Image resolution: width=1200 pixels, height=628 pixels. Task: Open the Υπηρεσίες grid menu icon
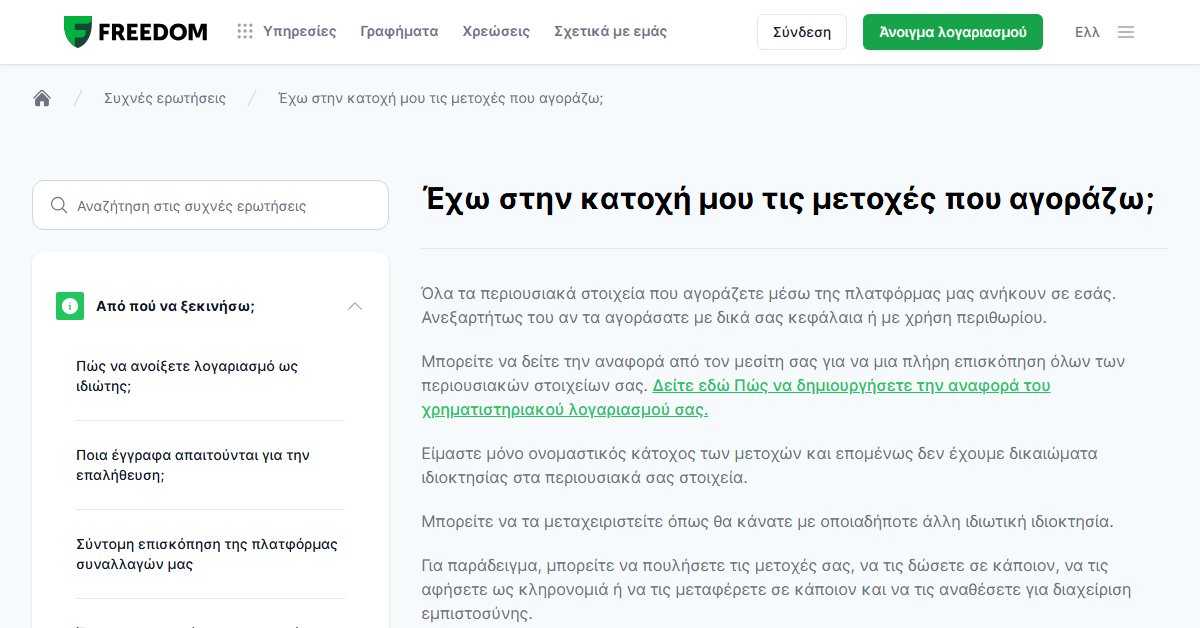[x=245, y=32]
